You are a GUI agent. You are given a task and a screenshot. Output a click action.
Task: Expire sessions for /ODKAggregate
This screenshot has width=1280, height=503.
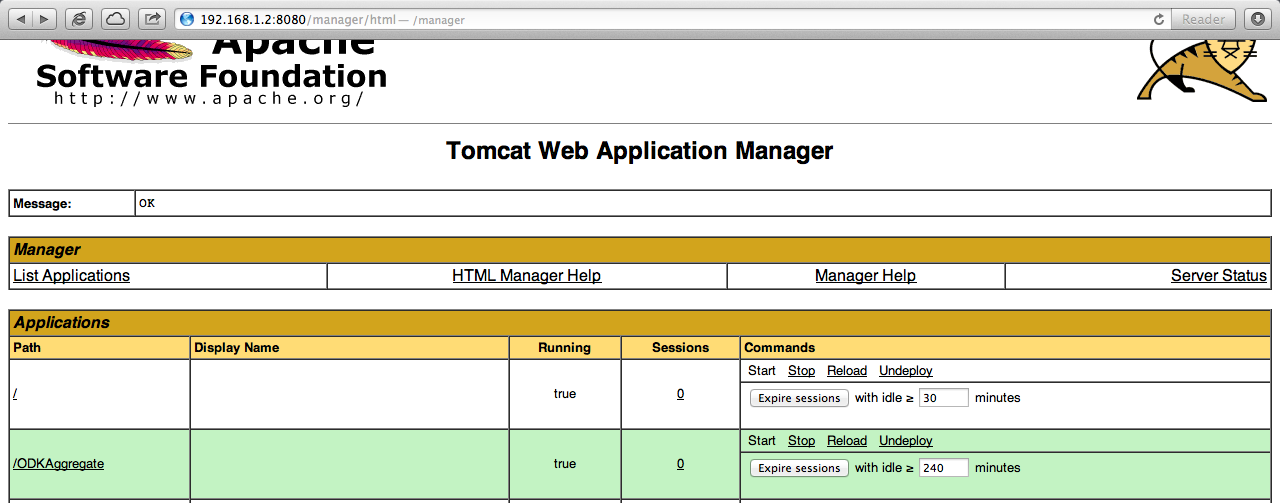tap(799, 468)
